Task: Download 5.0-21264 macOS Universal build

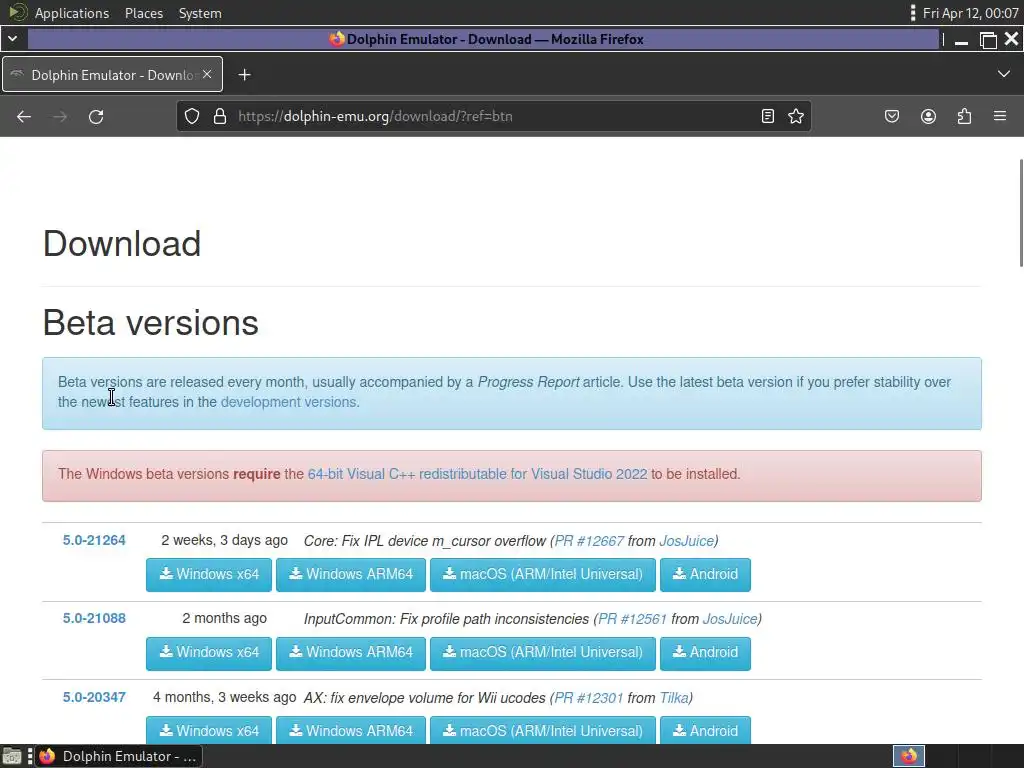Action: click(543, 575)
